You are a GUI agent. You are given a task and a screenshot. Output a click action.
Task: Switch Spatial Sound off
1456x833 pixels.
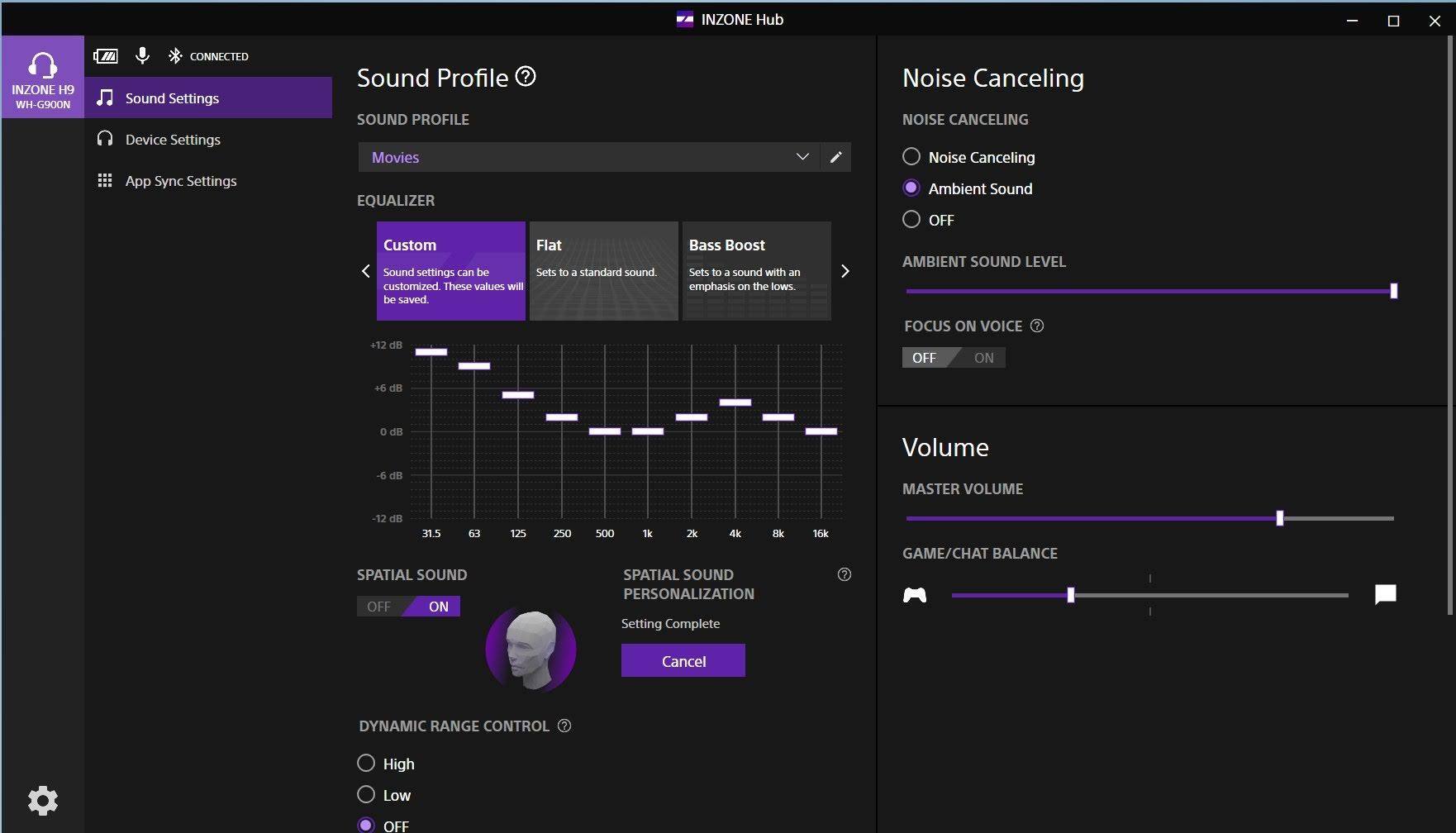pyautogui.click(x=379, y=607)
